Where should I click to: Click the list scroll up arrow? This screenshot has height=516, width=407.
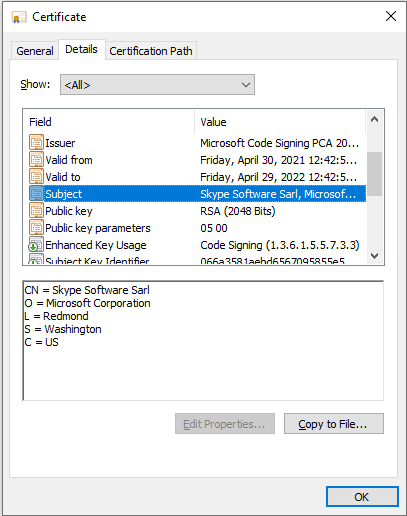click(375, 119)
